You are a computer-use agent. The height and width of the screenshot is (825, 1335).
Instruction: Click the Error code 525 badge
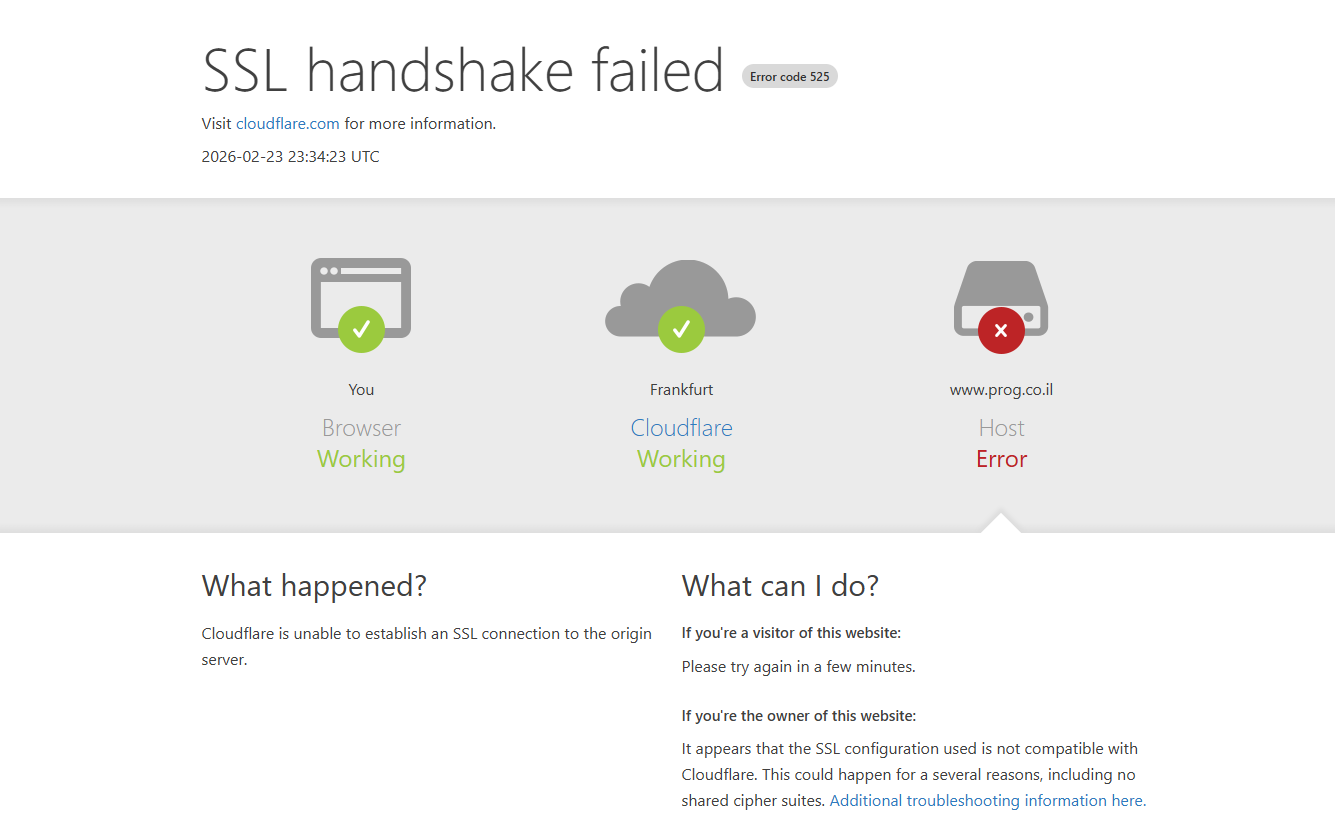[789, 77]
